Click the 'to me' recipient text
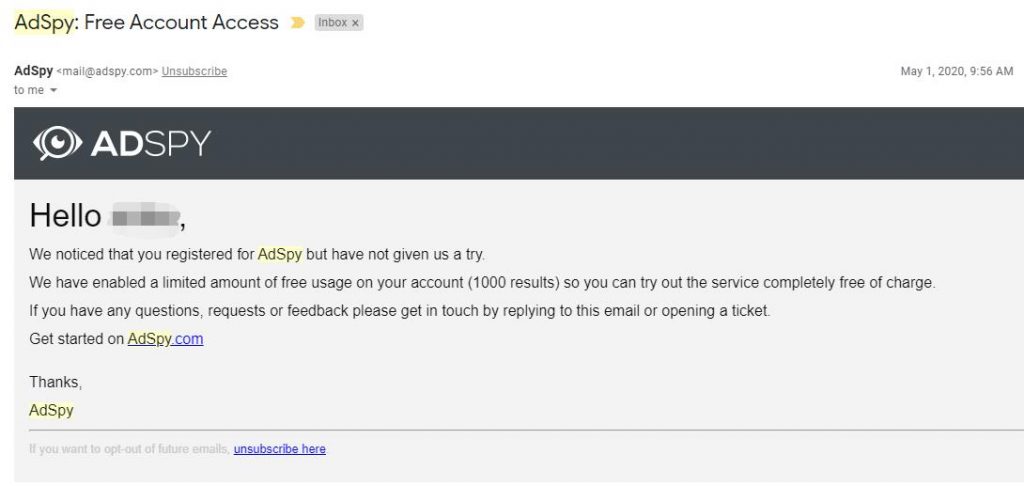Viewport: 1024px width, 486px height. point(29,90)
